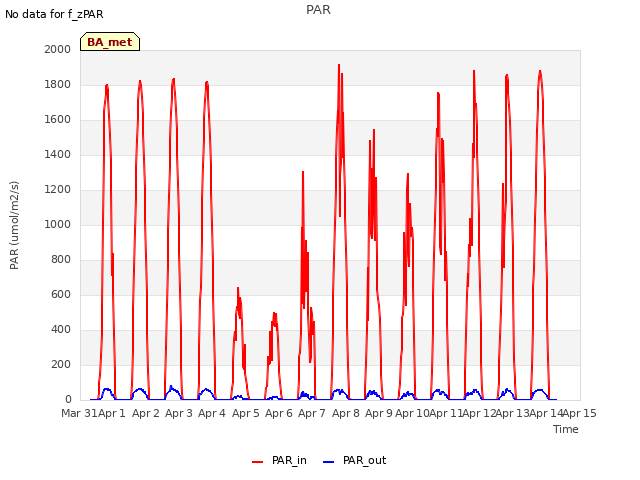Click the Apr 3 x-axis tick label
Screen dimensions: 640x480
179,413
